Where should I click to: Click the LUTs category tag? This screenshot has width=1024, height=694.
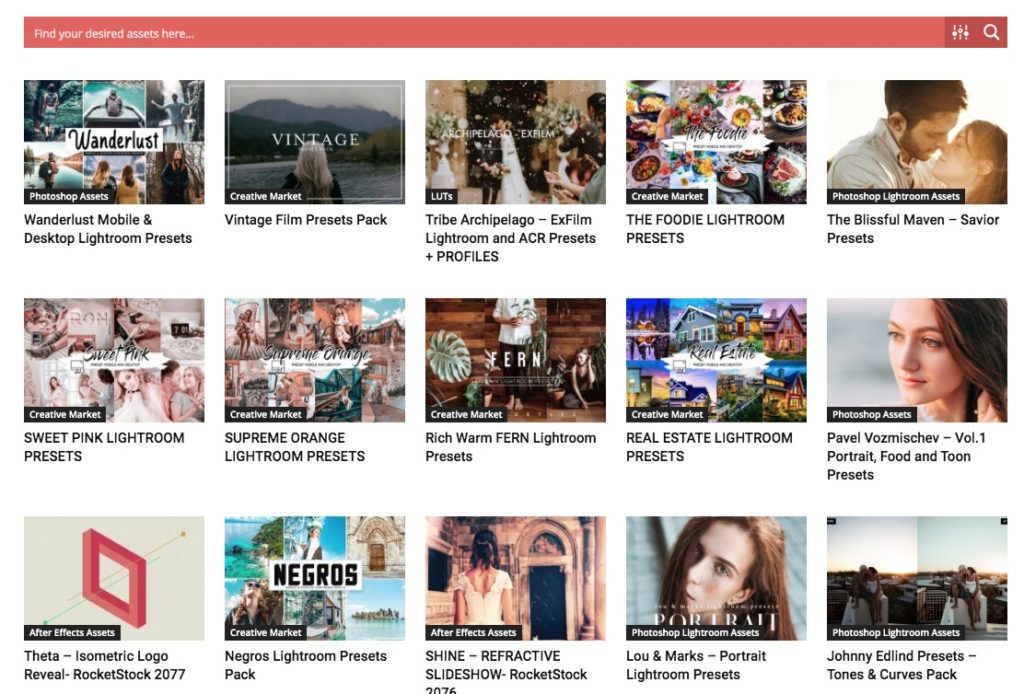click(x=441, y=197)
